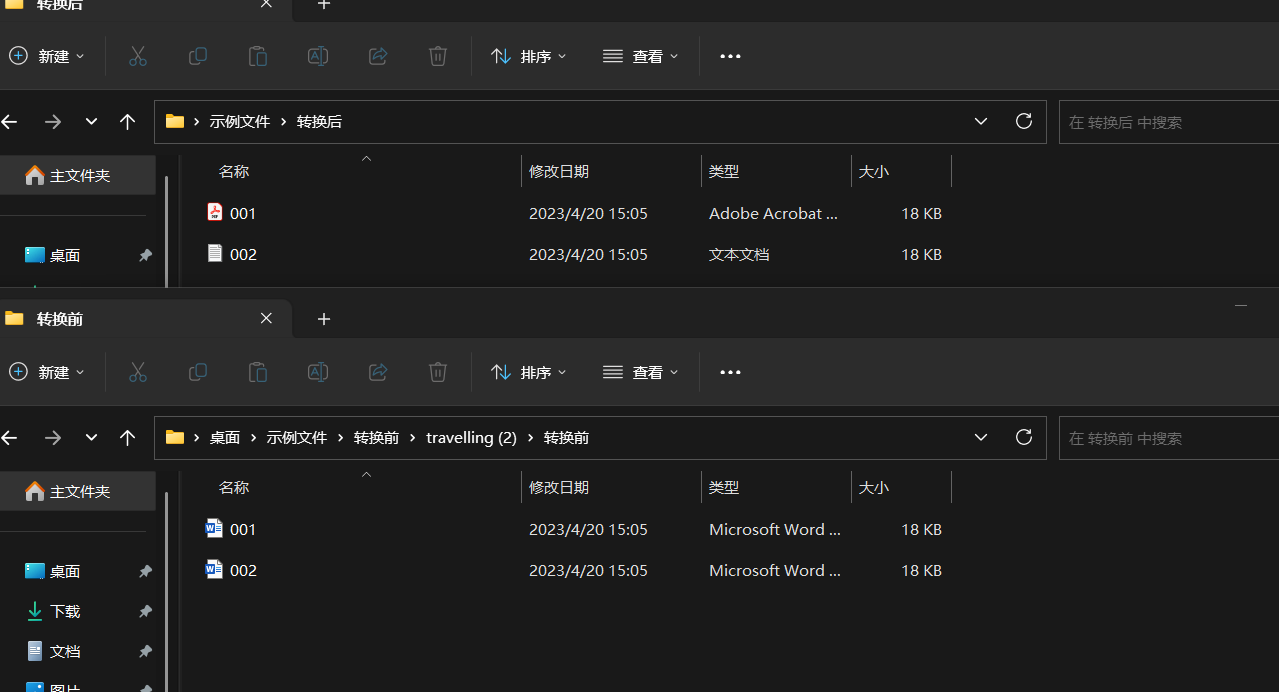Click the Up arrow to go to parent folder

click(127, 121)
